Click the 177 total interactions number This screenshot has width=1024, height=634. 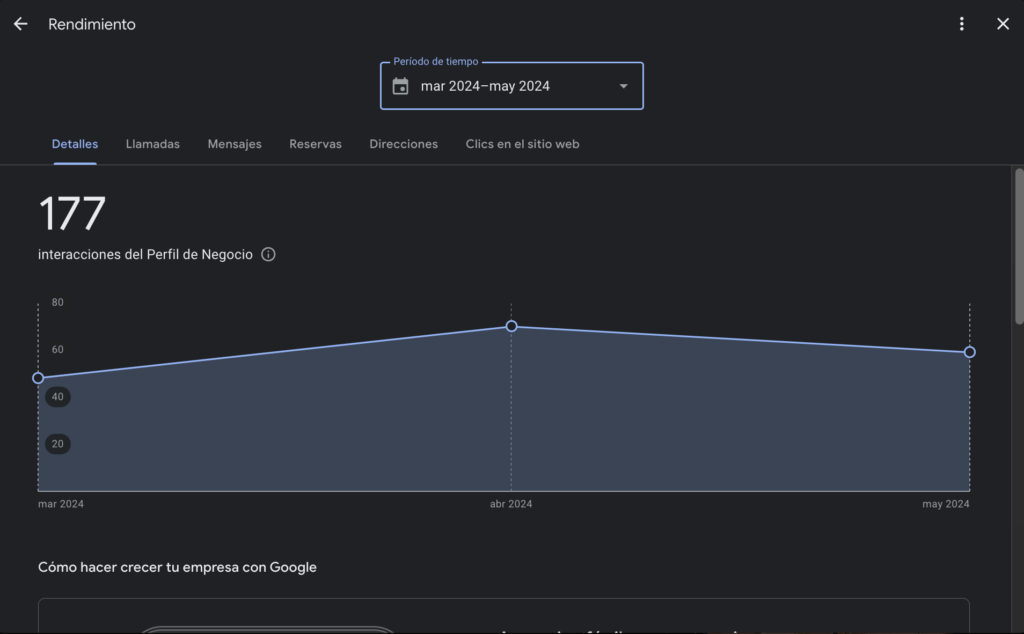(72, 214)
